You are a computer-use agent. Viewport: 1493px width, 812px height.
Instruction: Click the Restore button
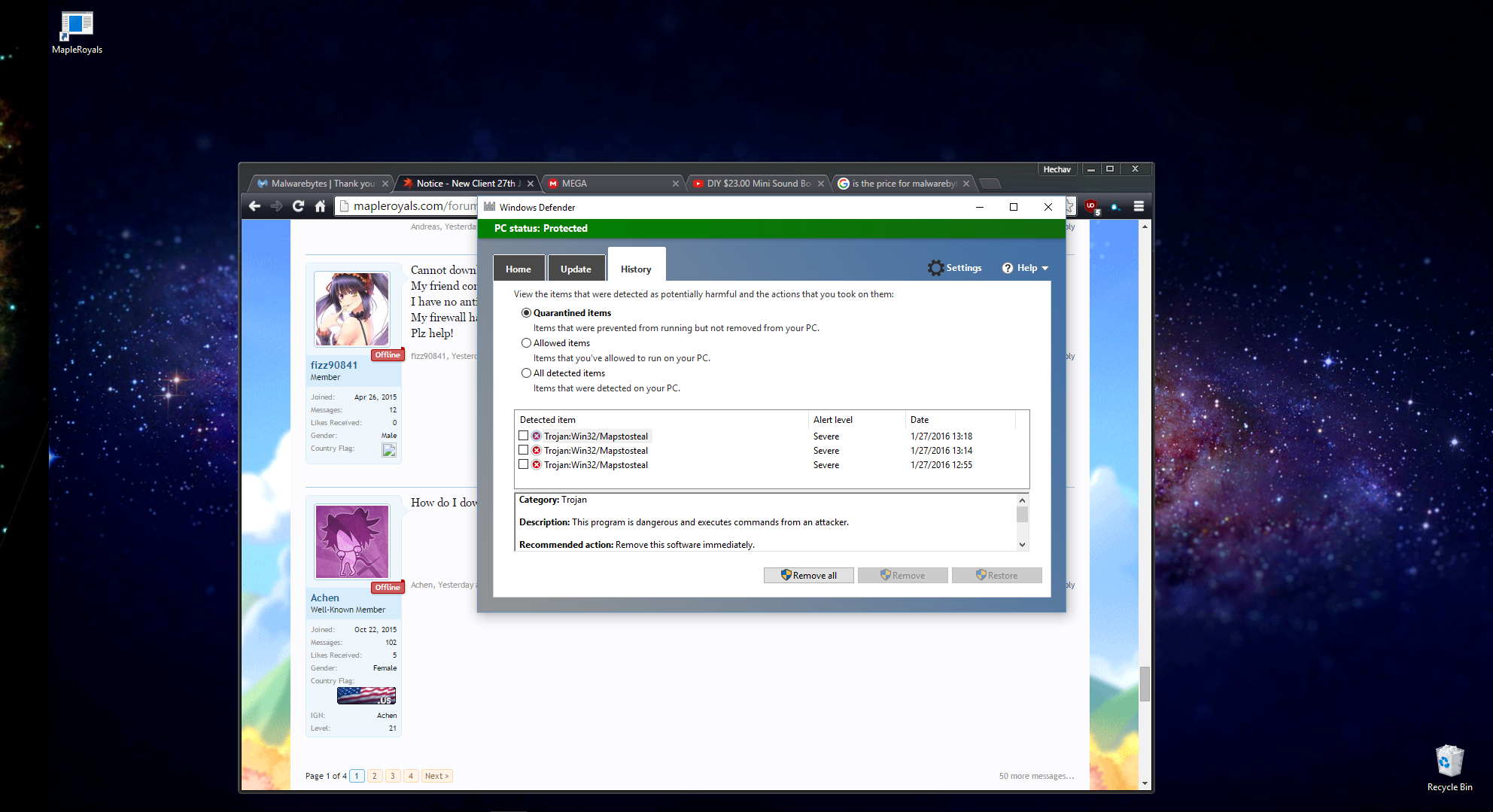coord(997,575)
